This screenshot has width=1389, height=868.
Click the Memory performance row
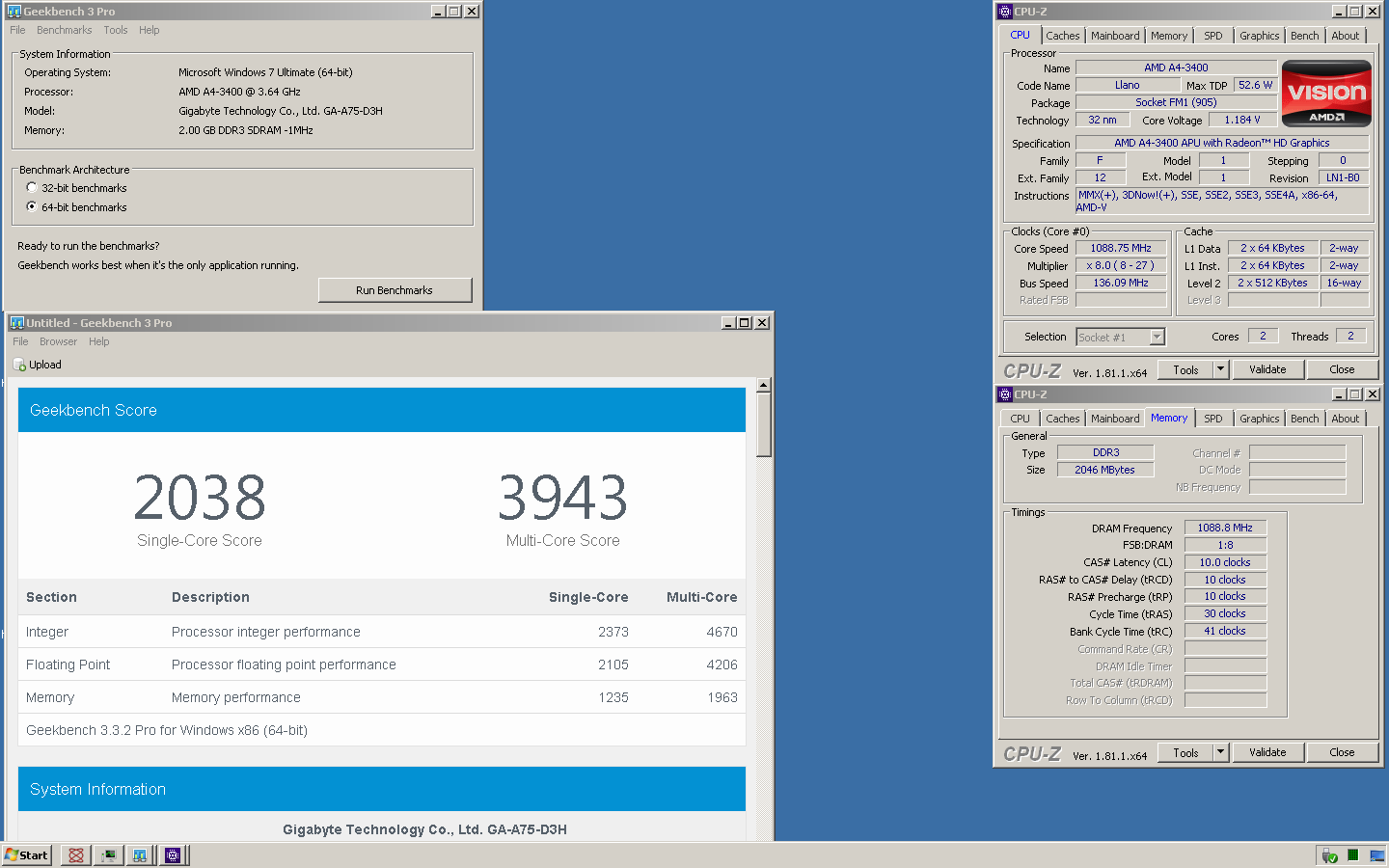(382, 697)
